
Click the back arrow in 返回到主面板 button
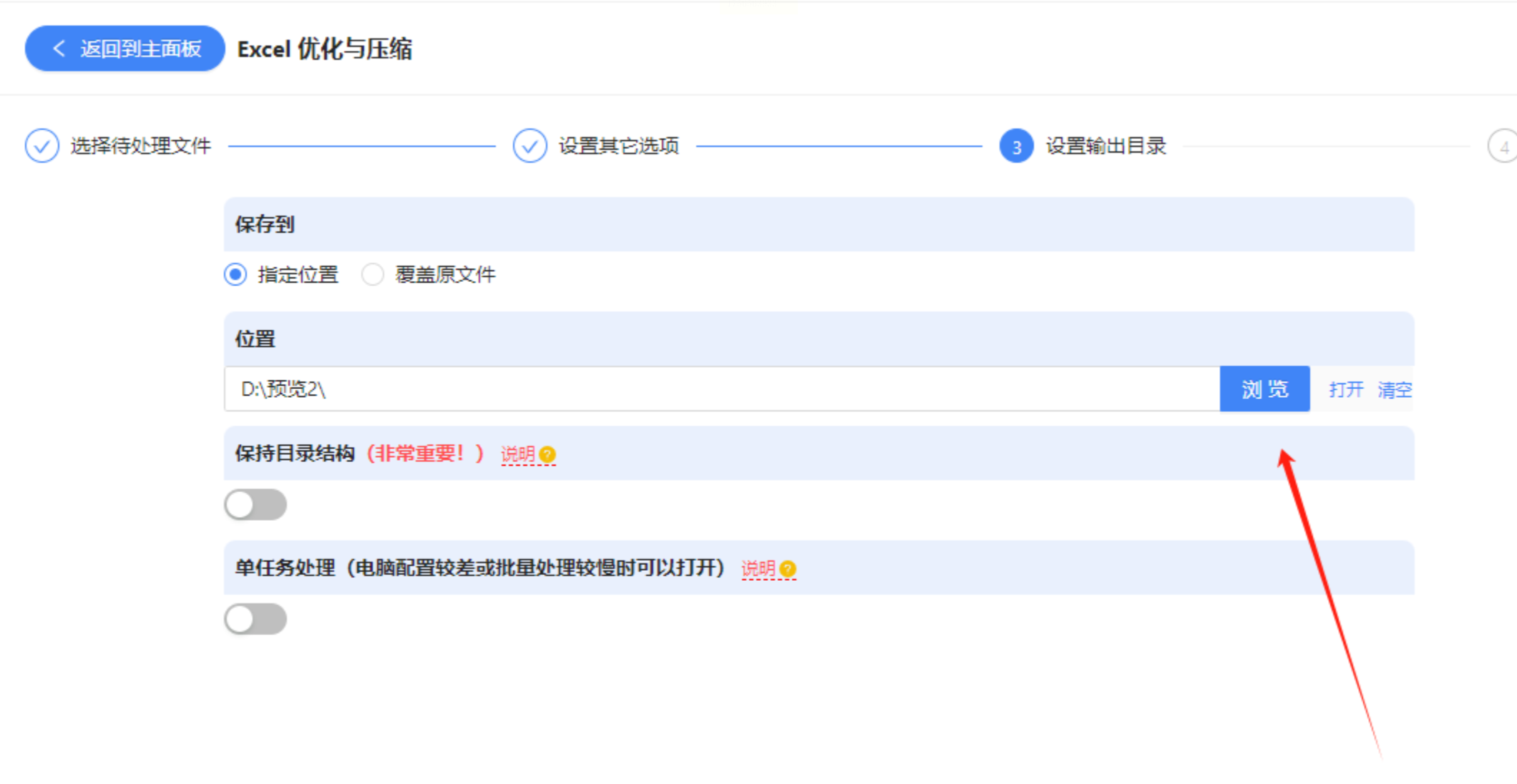59,49
